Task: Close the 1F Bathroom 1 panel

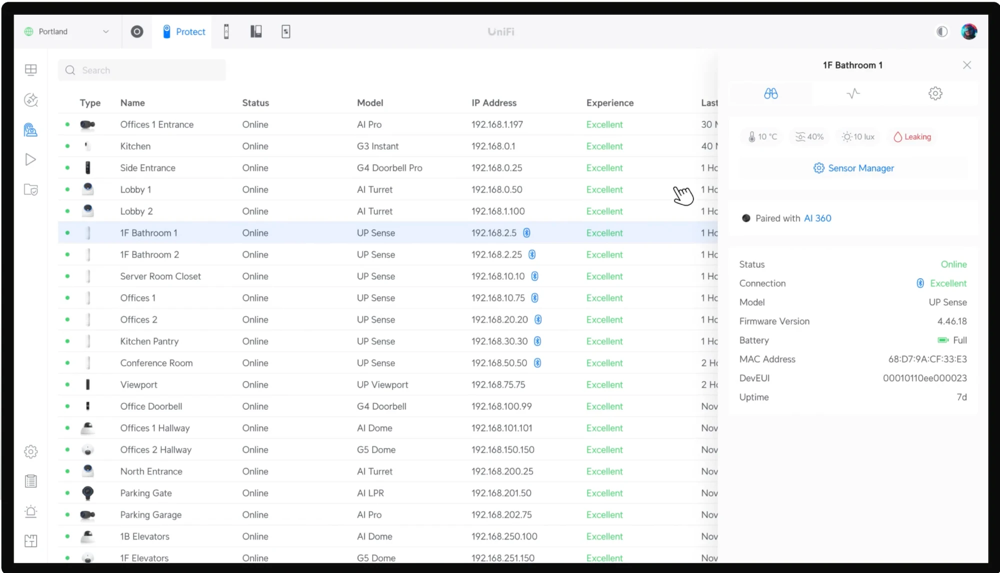Action: (967, 65)
